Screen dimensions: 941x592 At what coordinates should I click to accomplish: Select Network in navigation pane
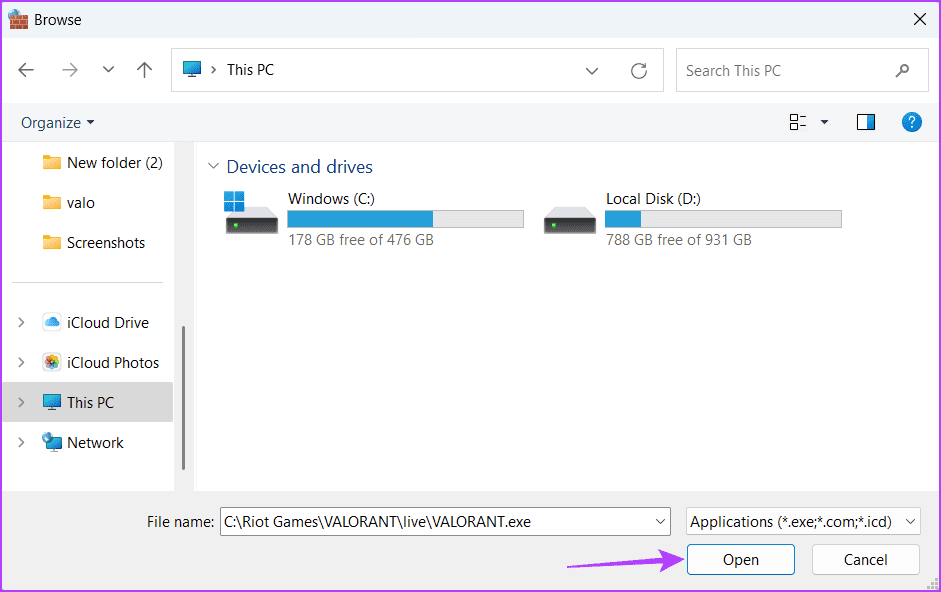point(83,442)
